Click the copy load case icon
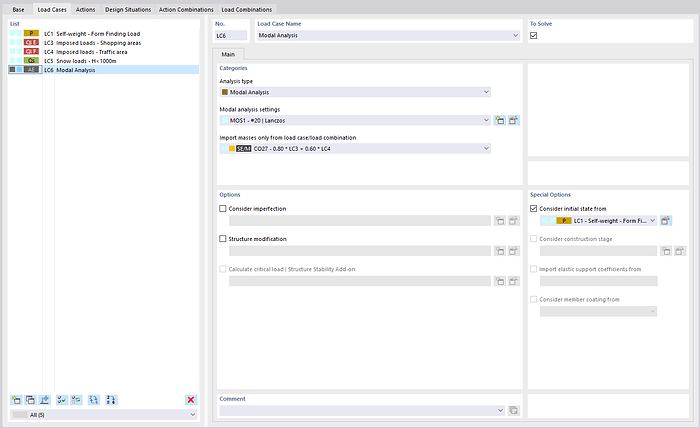700x428 pixels. (30, 399)
